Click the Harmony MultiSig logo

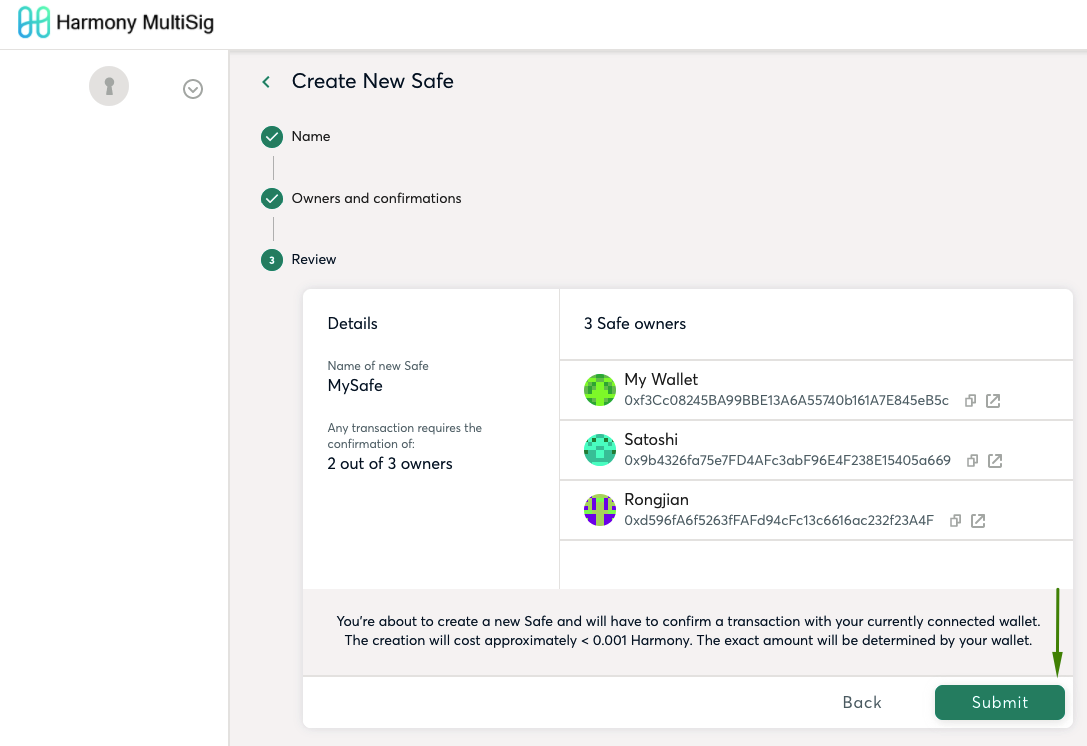coord(116,22)
